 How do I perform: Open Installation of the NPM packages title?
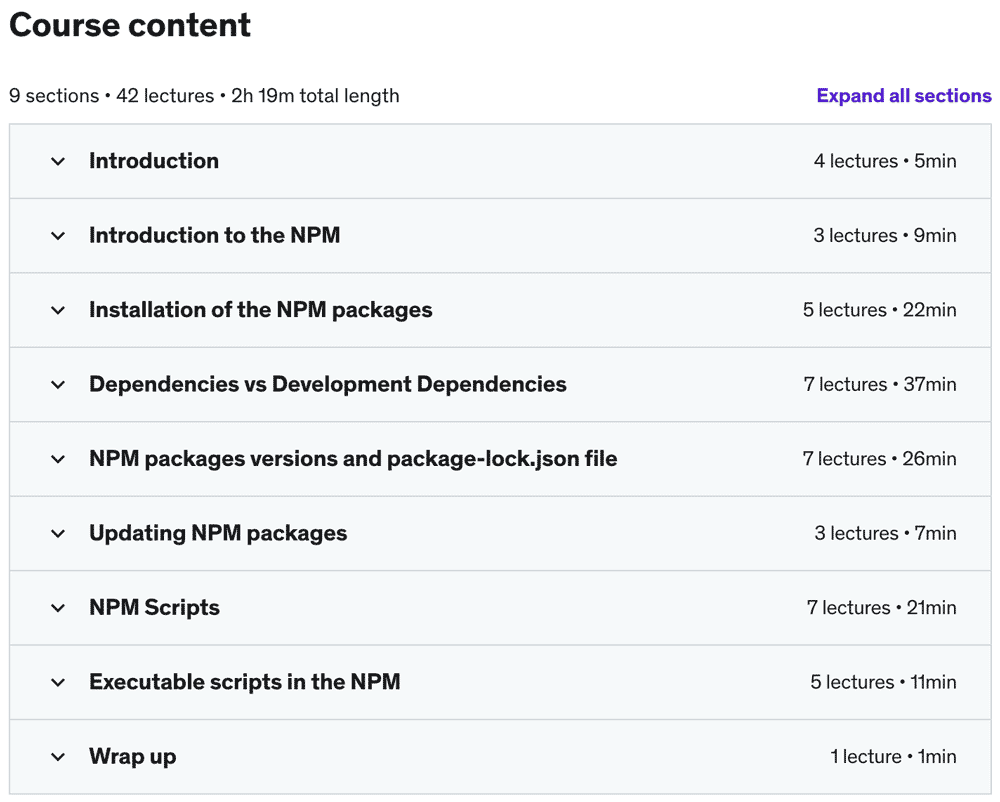pos(260,310)
